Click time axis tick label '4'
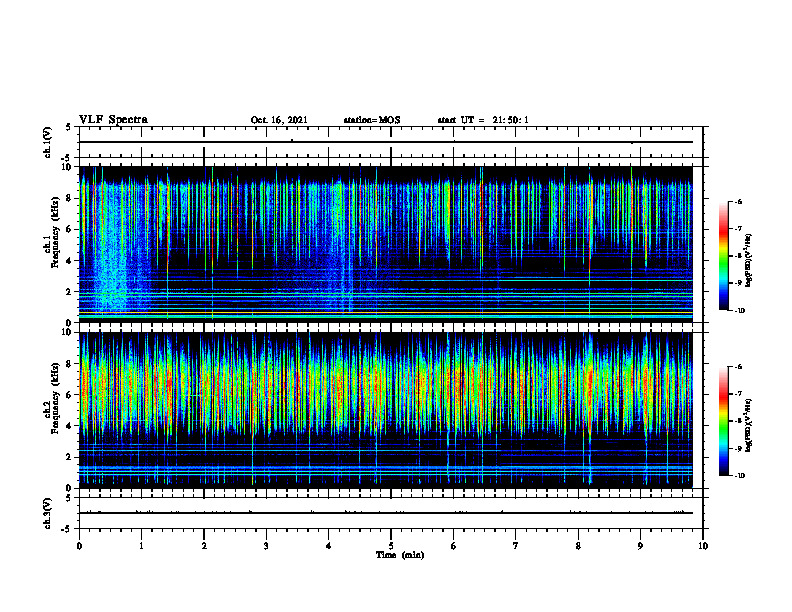Screen dimensions: 792x612 329,546
